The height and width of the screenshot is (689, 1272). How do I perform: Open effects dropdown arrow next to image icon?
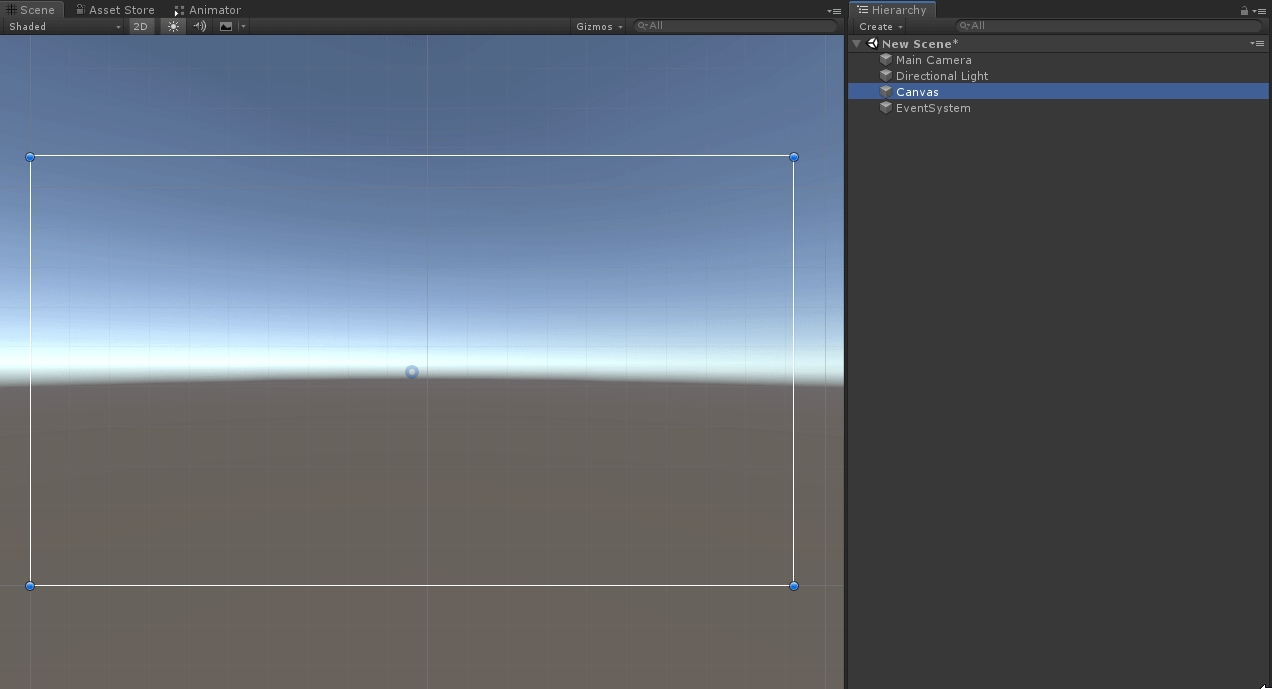[243, 26]
